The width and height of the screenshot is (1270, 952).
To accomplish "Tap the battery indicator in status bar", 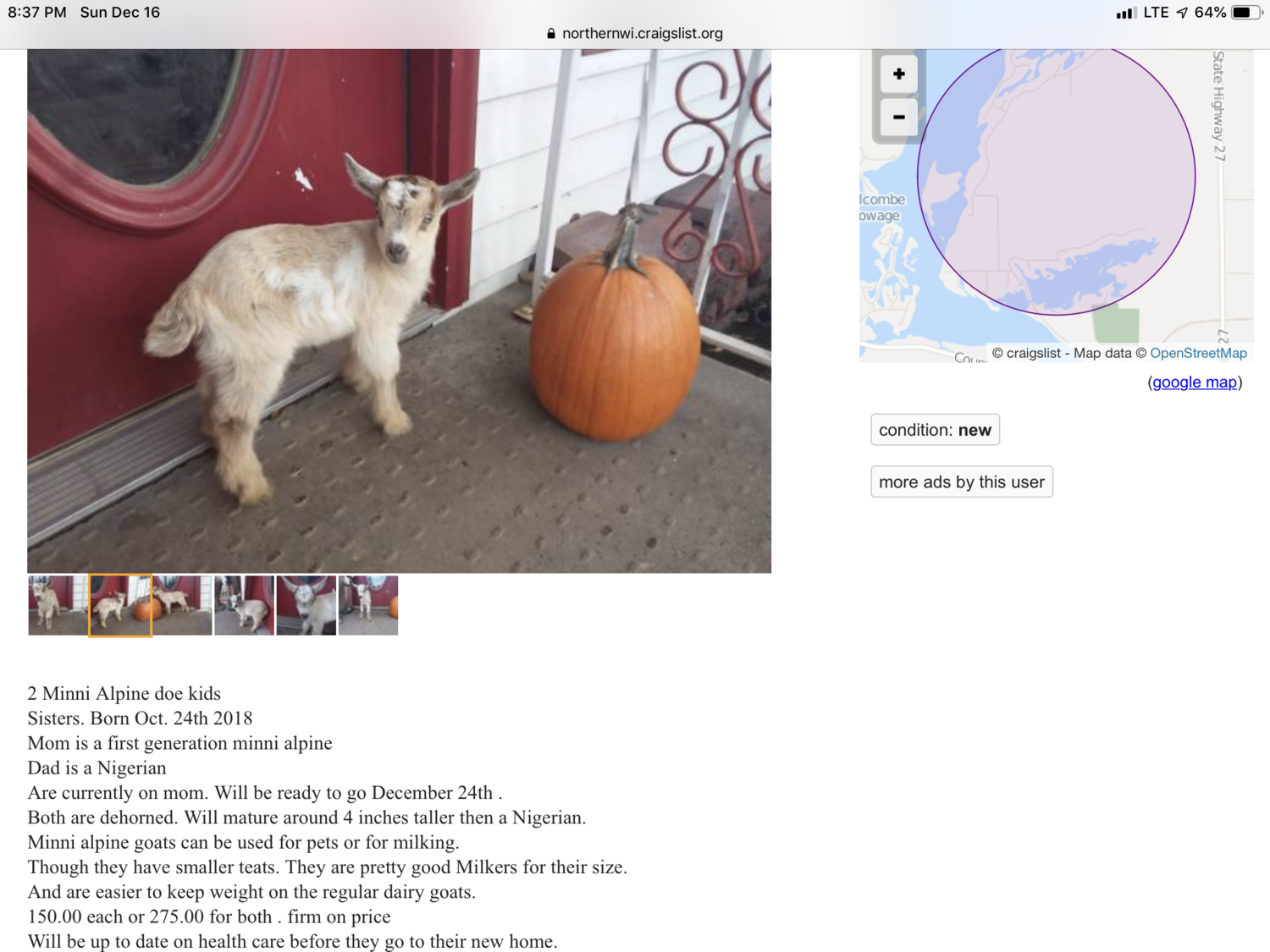I will click(1245, 13).
